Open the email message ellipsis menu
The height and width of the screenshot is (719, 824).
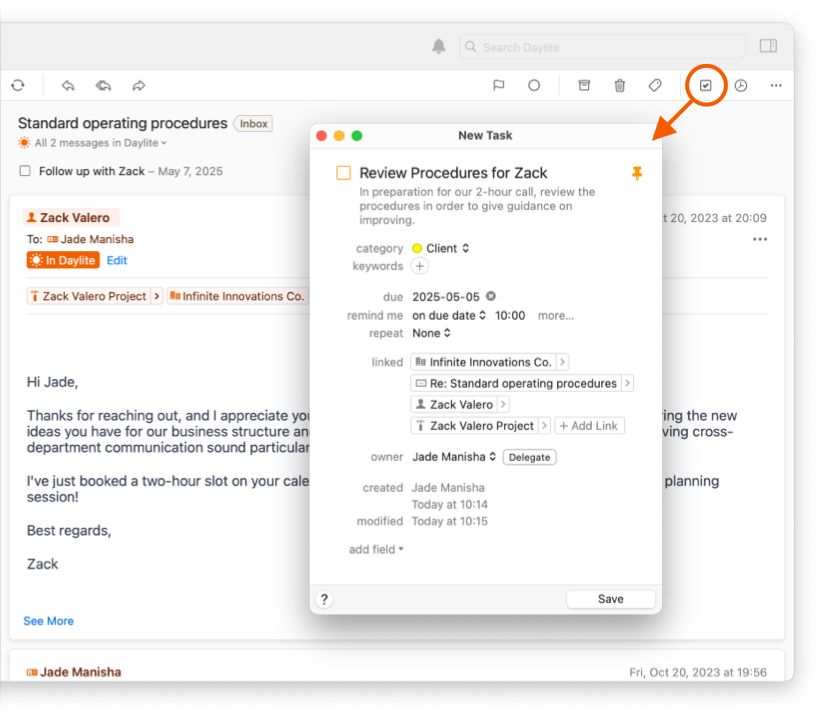pyautogui.click(x=760, y=240)
